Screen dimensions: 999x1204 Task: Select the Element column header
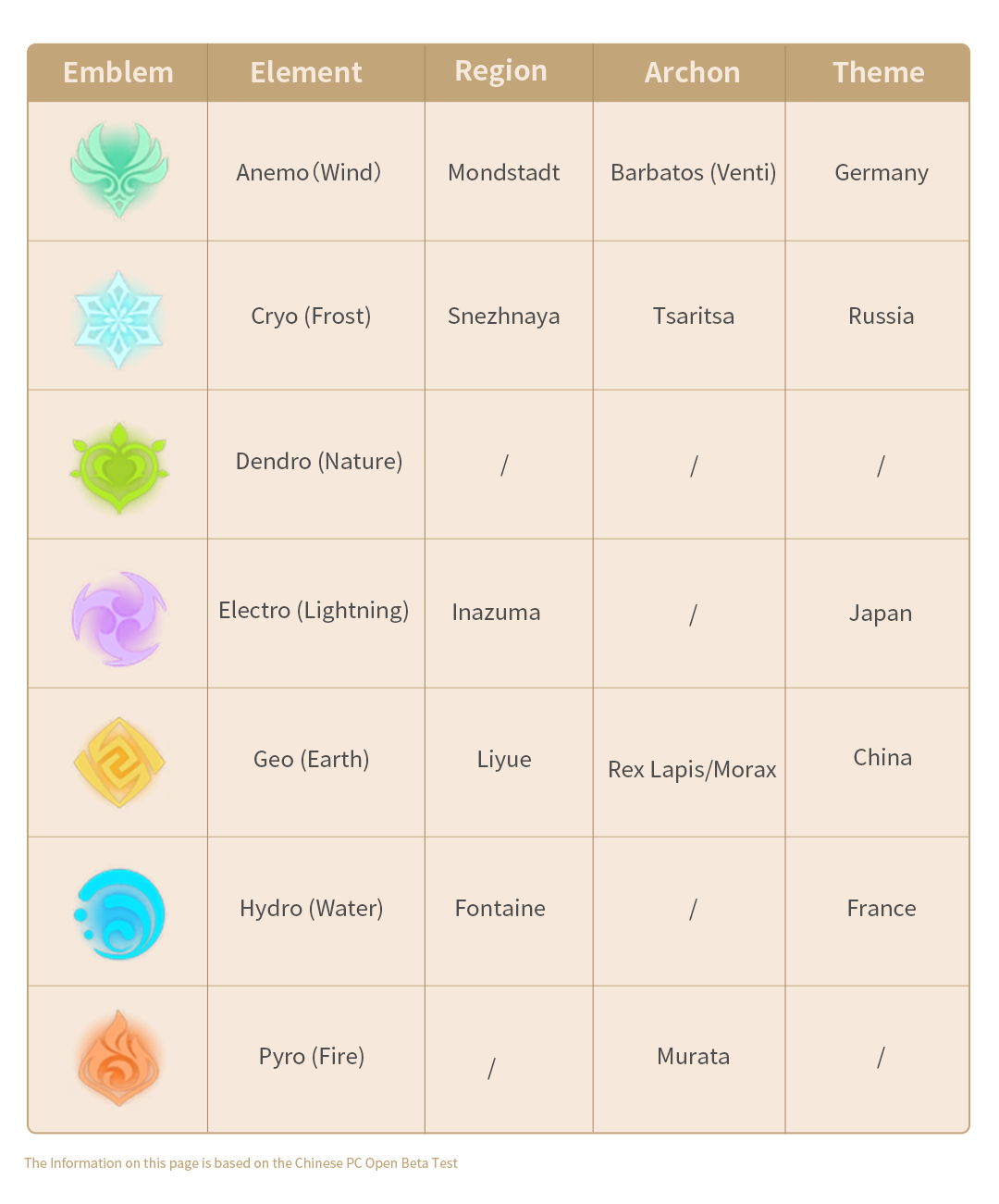point(306,72)
